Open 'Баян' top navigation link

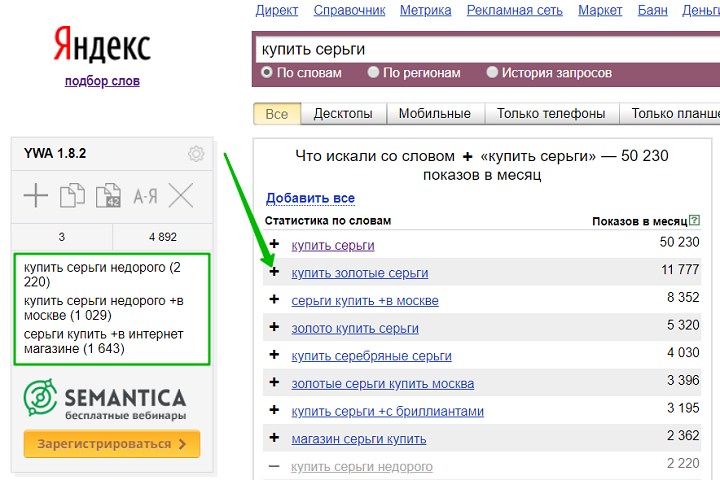652,10
